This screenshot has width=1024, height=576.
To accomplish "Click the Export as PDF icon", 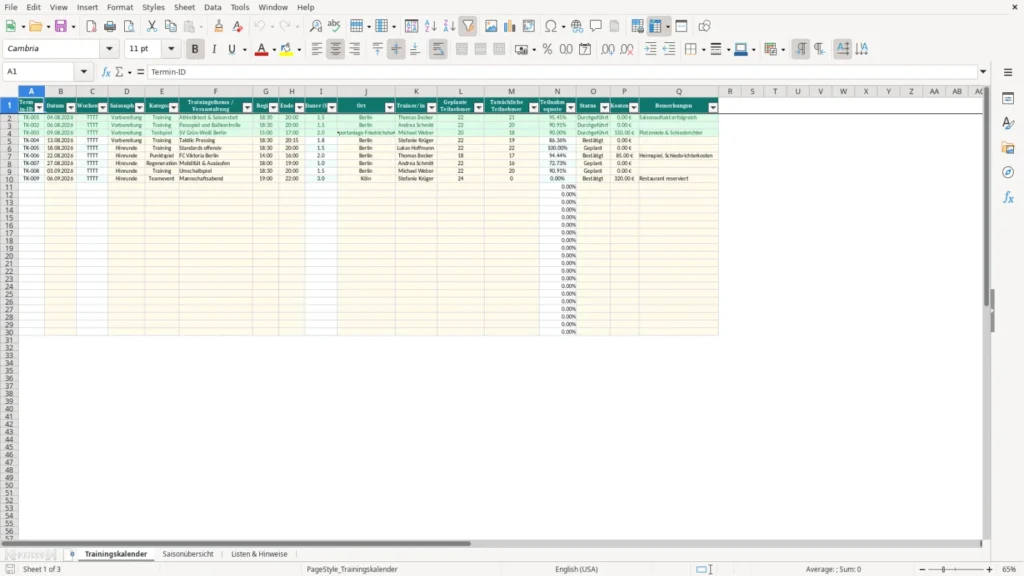I will pyautogui.click(x=91, y=26).
